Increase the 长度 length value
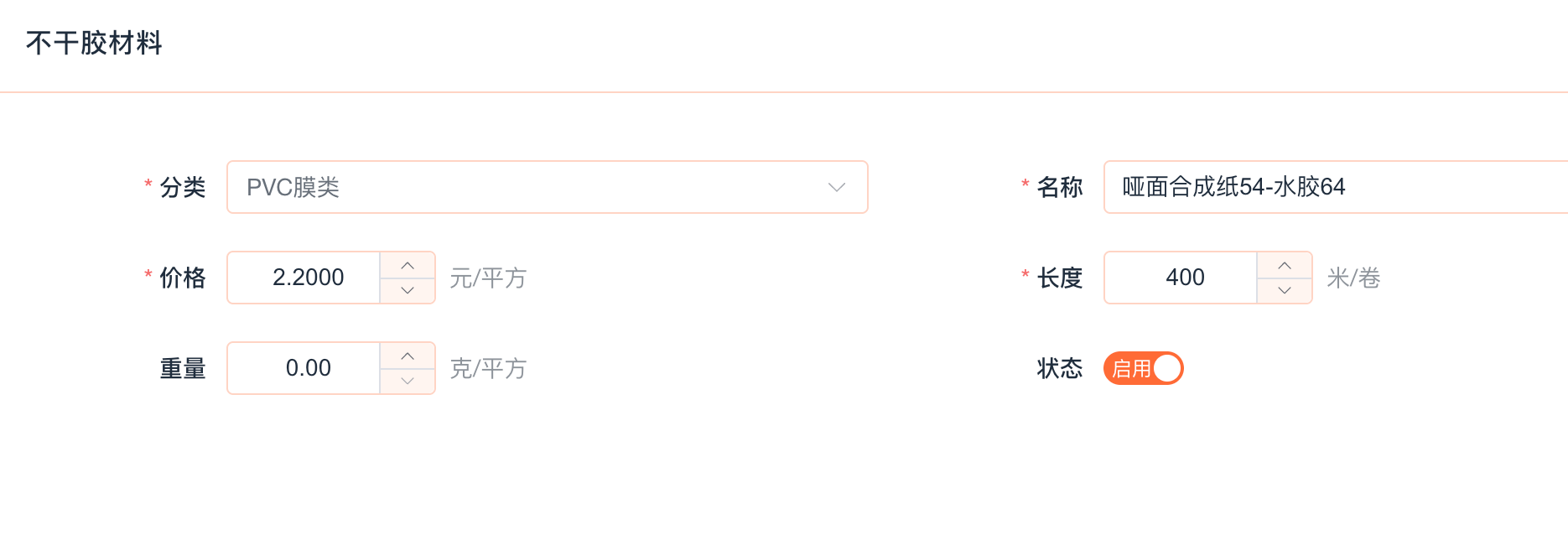The image size is (1568, 535). coord(1284,266)
